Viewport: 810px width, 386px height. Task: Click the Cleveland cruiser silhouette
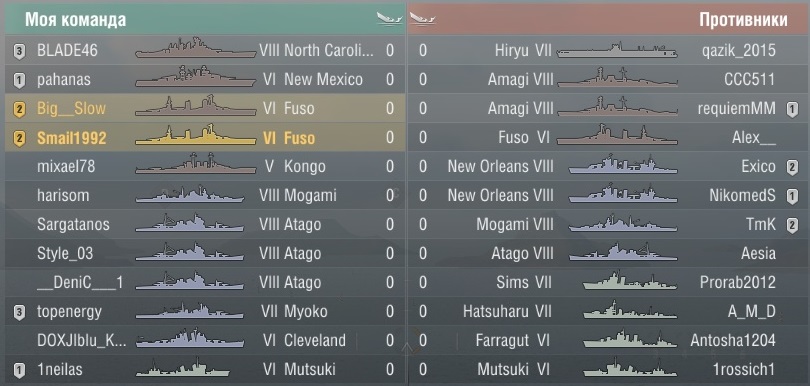[x=190, y=338]
